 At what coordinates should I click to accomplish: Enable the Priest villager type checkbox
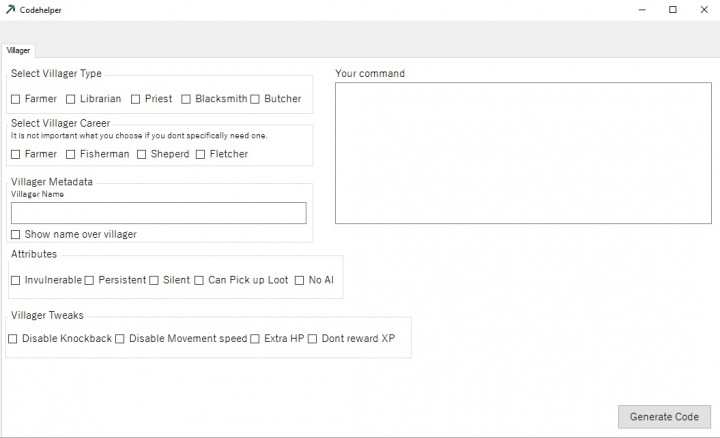[x=136, y=99]
